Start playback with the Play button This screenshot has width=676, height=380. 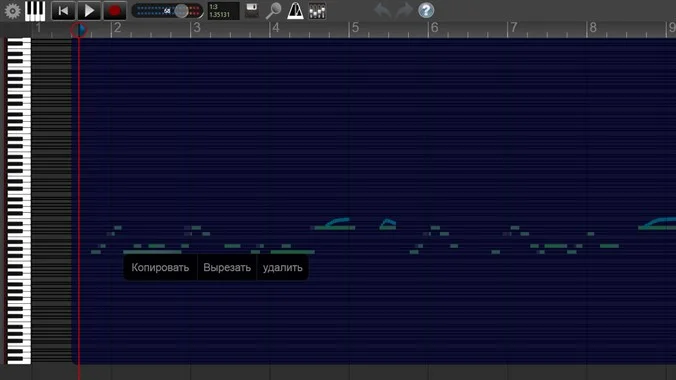[89, 11]
